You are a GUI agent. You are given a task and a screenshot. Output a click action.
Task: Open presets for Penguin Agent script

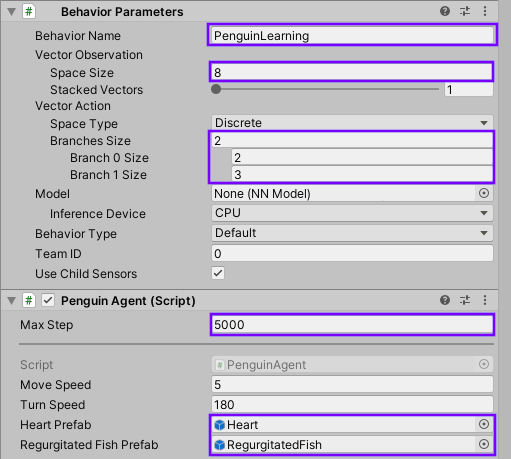tap(465, 300)
